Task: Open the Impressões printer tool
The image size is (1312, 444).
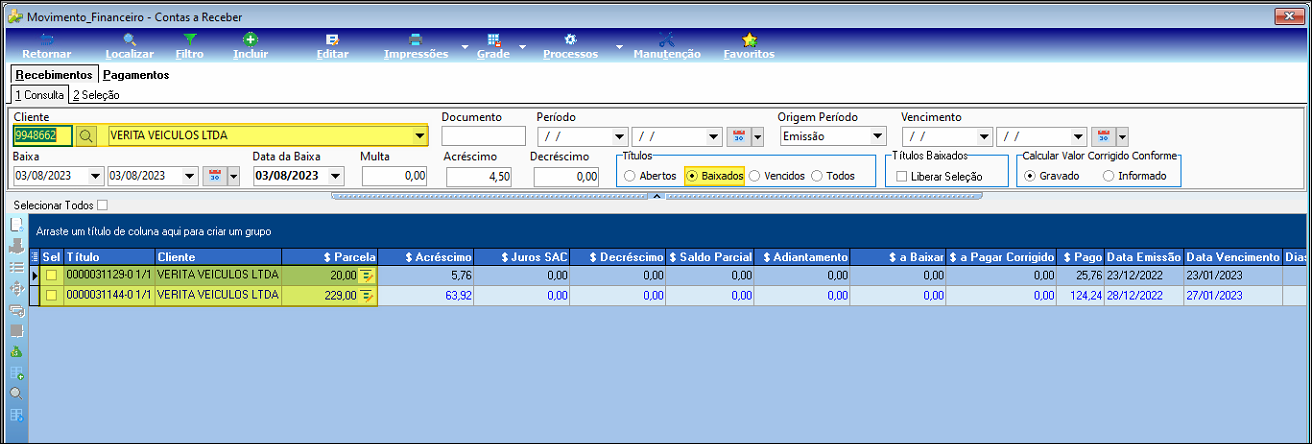Action: (x=416, y=40)
